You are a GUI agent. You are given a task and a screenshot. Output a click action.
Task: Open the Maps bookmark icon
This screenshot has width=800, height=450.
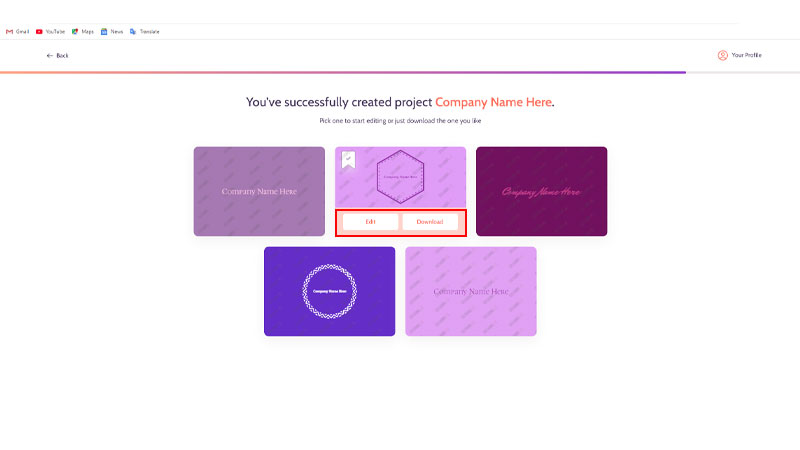[x=75, y=32]
